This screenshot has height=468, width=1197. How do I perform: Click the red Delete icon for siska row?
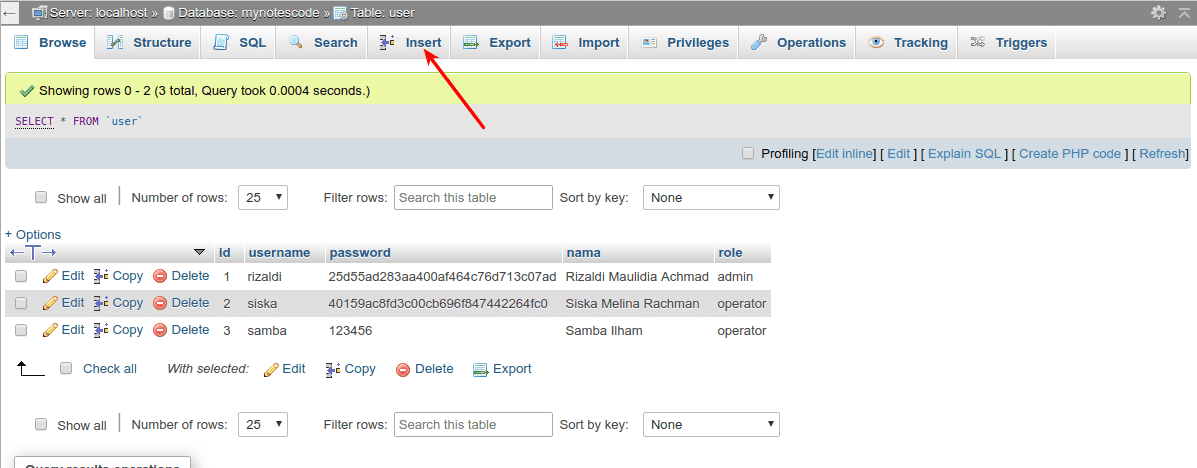(160, 303)
